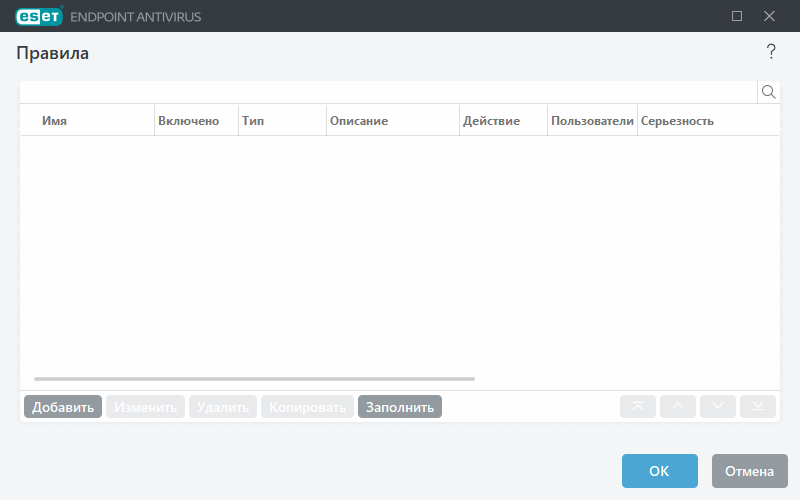Click the move-to-top arrow button
Image resolution: width=800 pixels, height=500 pixels.
pyautogui.click(x=638, y=406)
